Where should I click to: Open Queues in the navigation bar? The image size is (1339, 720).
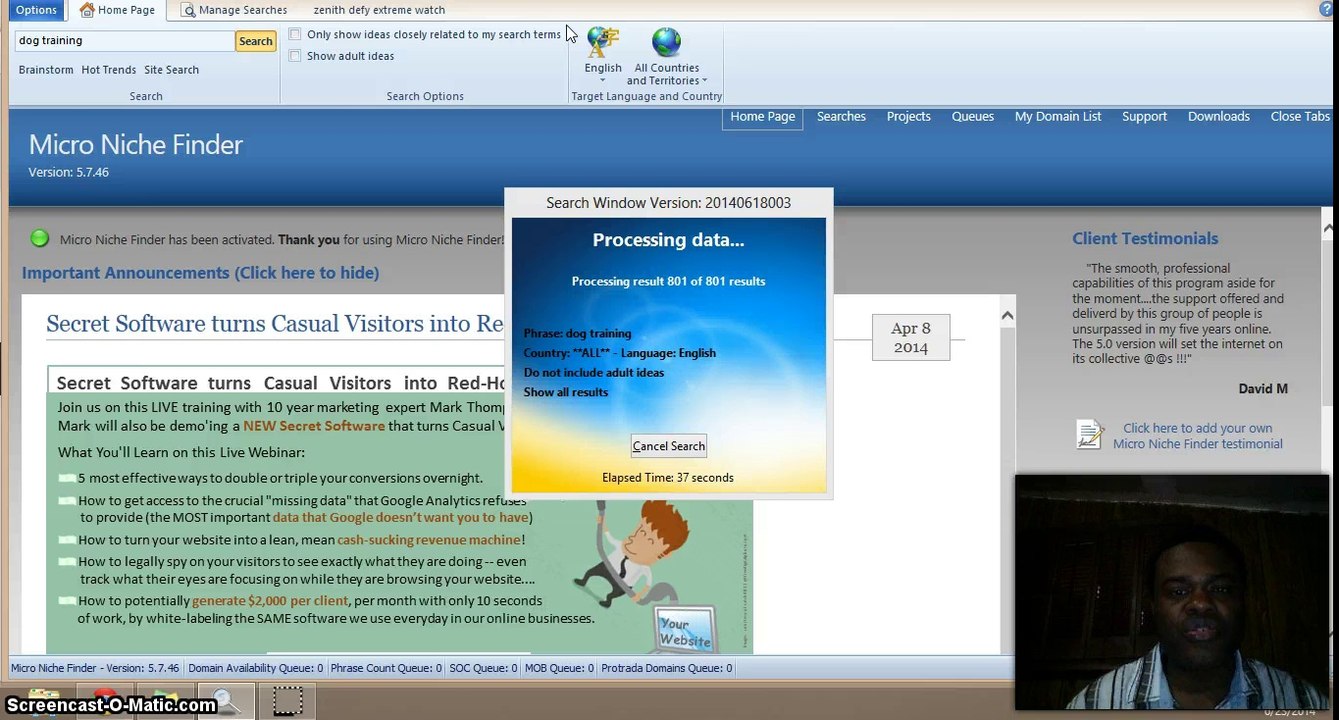972,117
